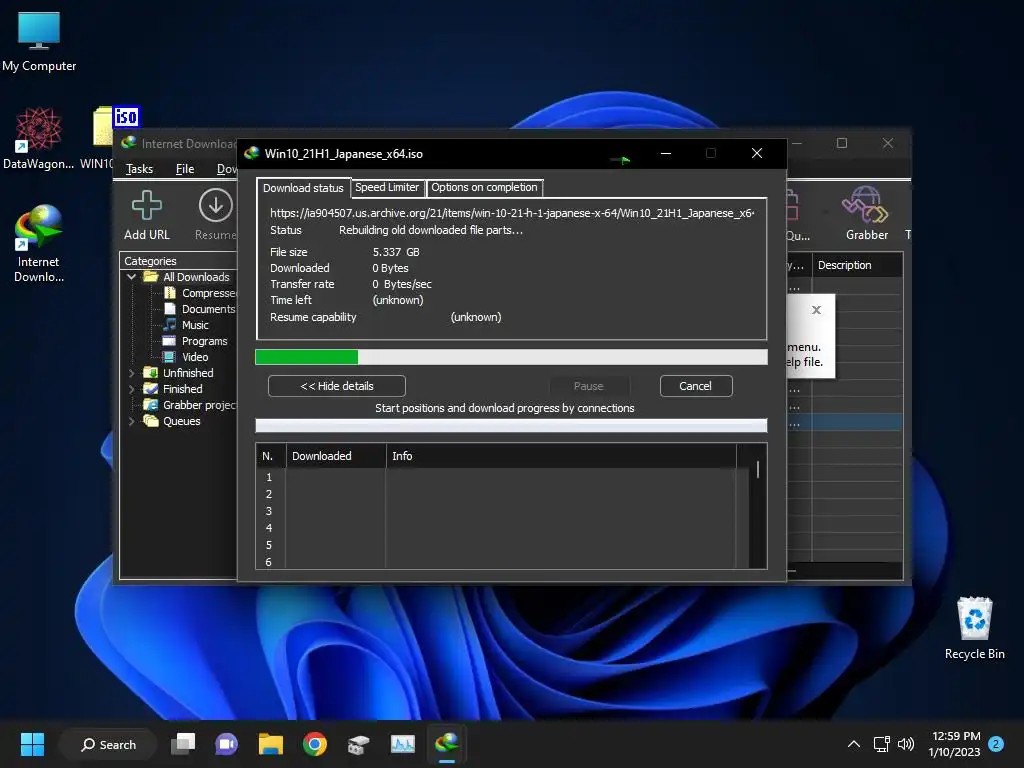Click the Add URL toolbar icon

[146, 206]
